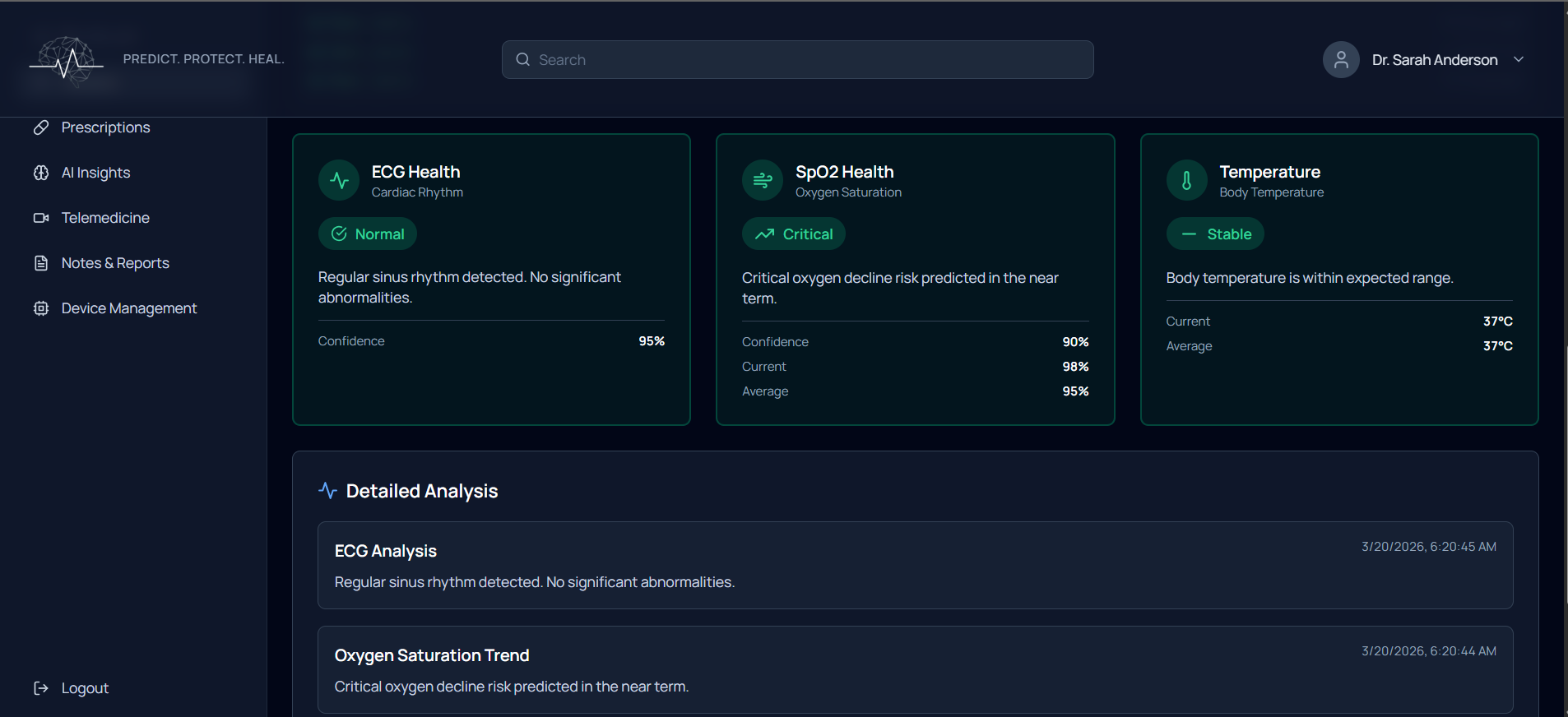Click SpO2 average value 95%

(x=1075, y=391)
